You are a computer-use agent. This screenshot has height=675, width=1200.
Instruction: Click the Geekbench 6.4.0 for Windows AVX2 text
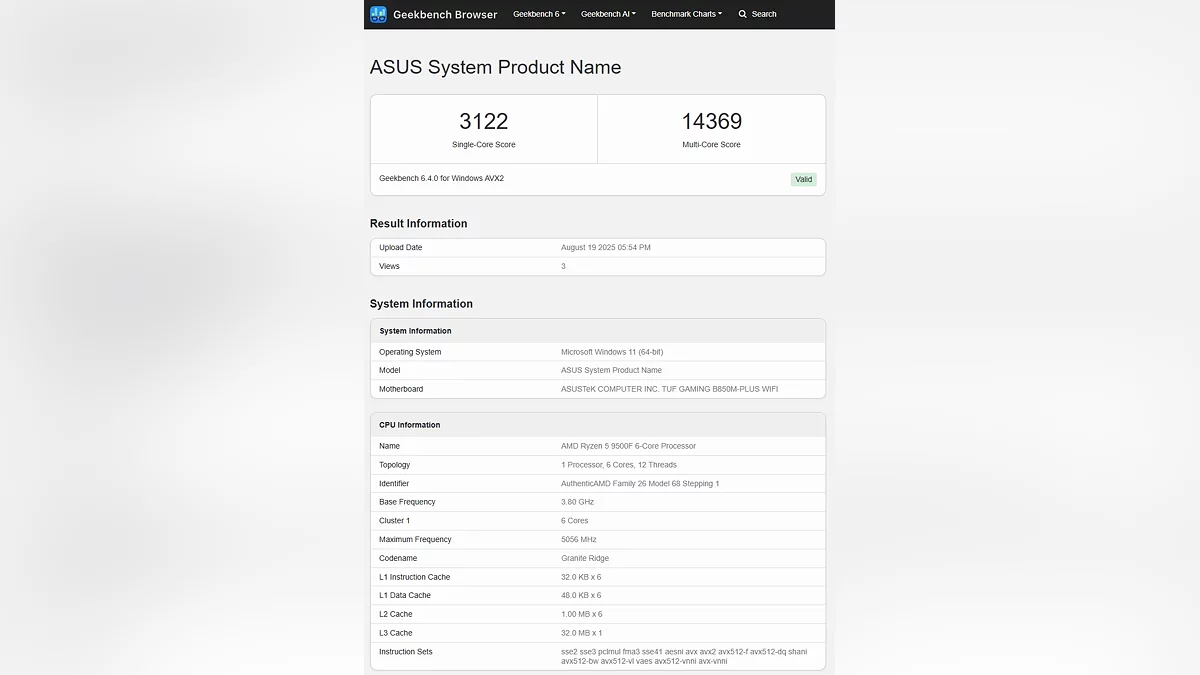[x=441, y=178]
